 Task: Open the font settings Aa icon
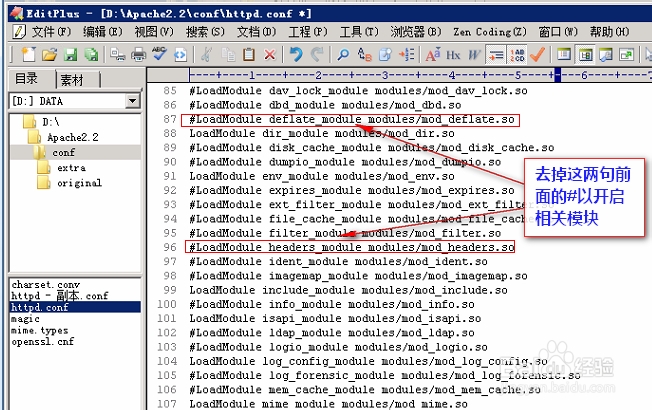pos(432,54)
